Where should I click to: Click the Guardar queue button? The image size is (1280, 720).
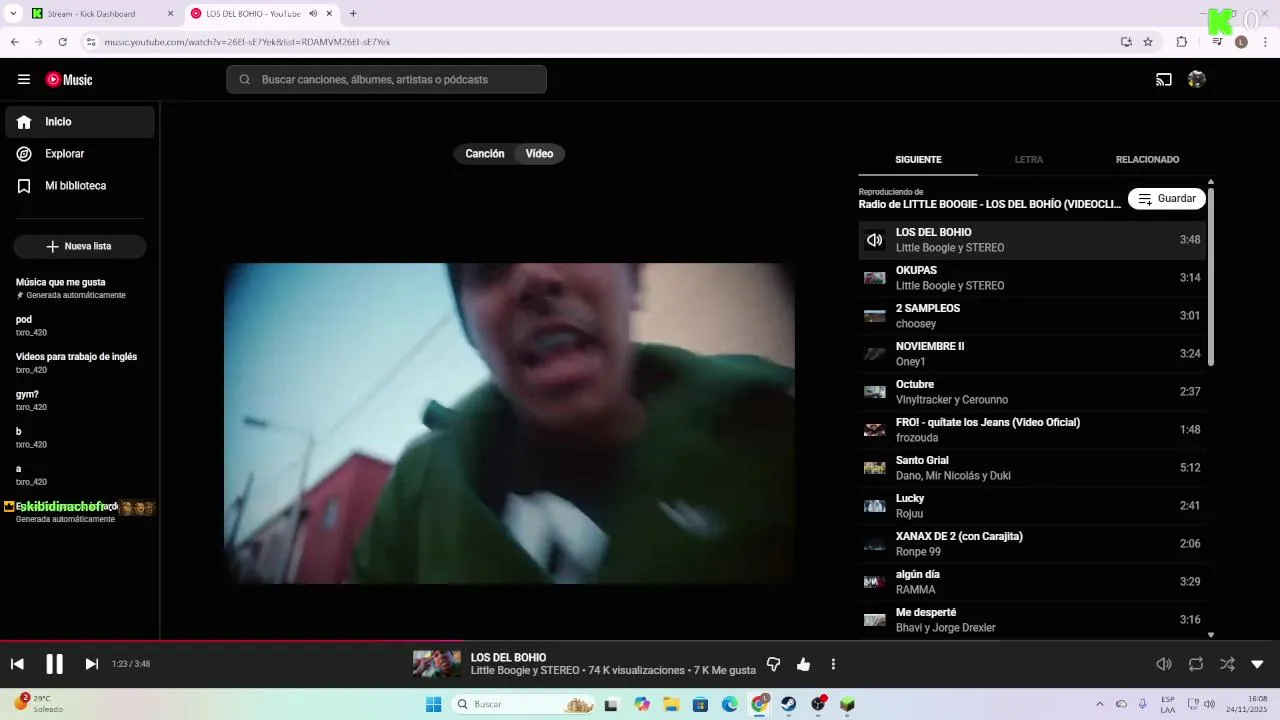[x=1167, y=199]
